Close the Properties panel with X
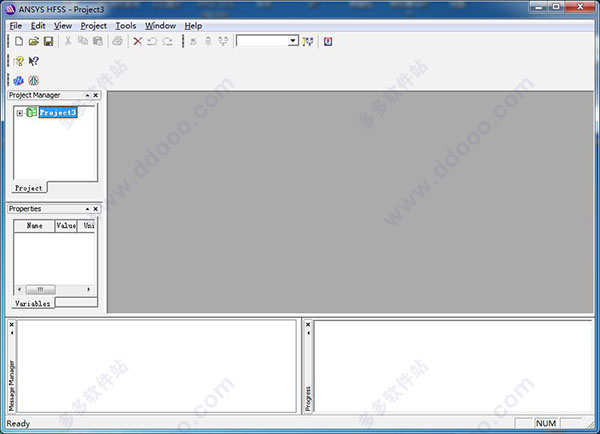The height and width of the screenshot is (434, 600). (x=96, y=209)
